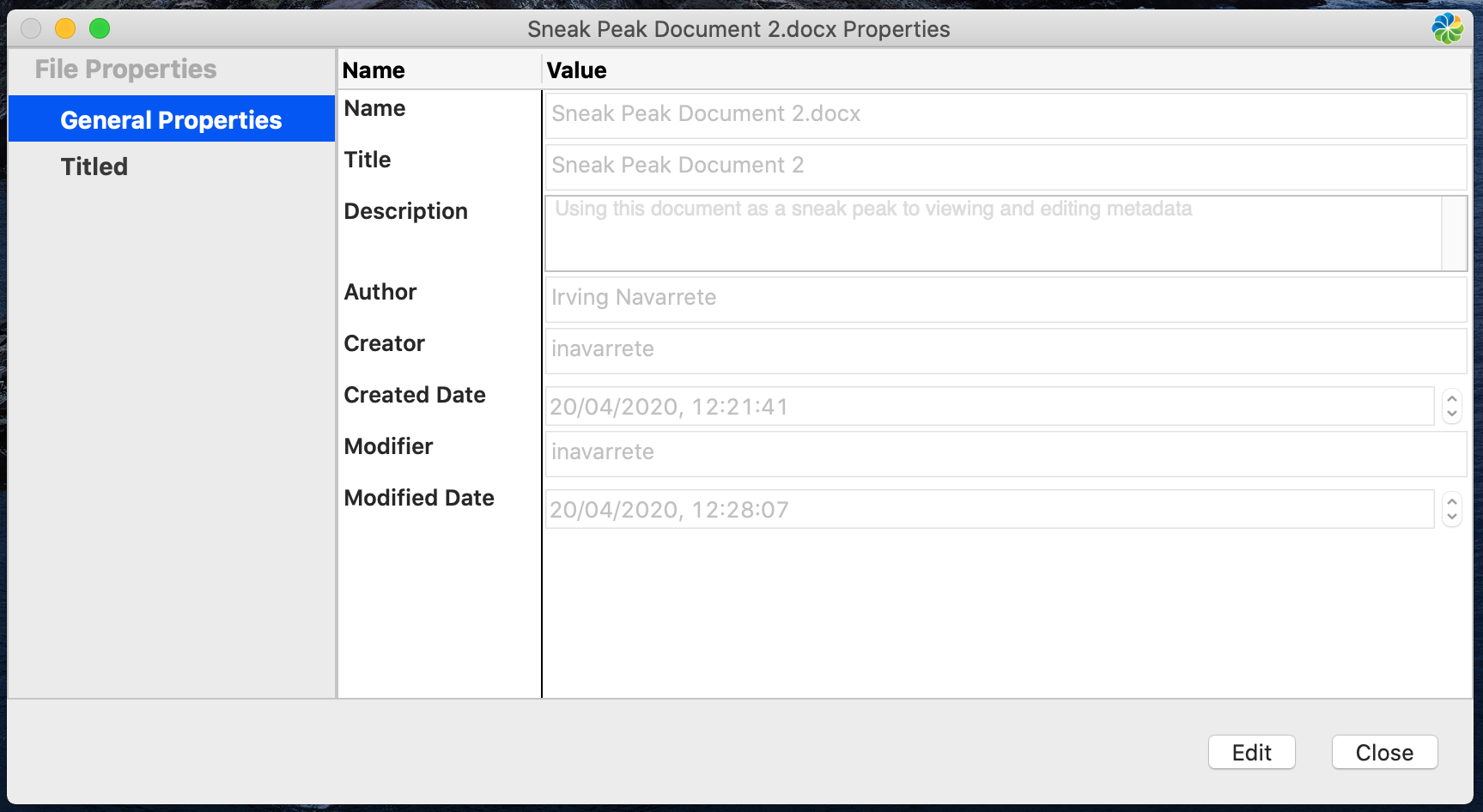Image resolution: width=1483 pixels, height=812 pixels.
Task: Open the Titled properties section
Action: (x=94, y=167)
